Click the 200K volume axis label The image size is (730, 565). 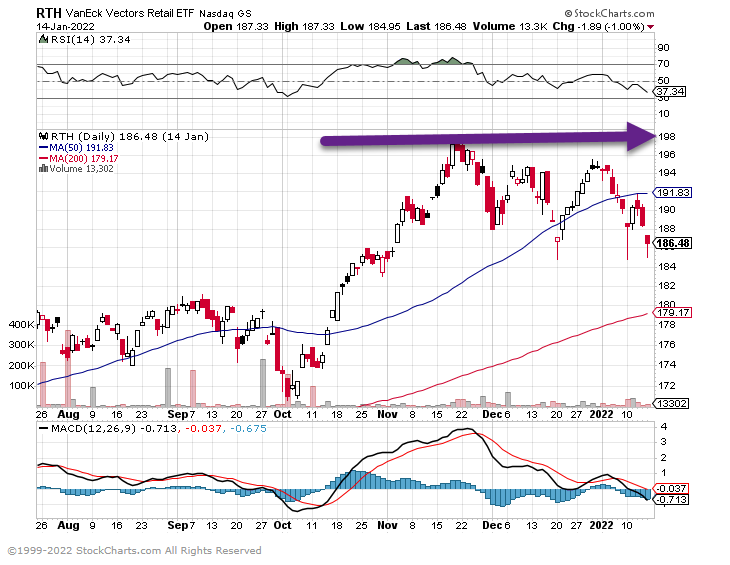click(22, 365)
